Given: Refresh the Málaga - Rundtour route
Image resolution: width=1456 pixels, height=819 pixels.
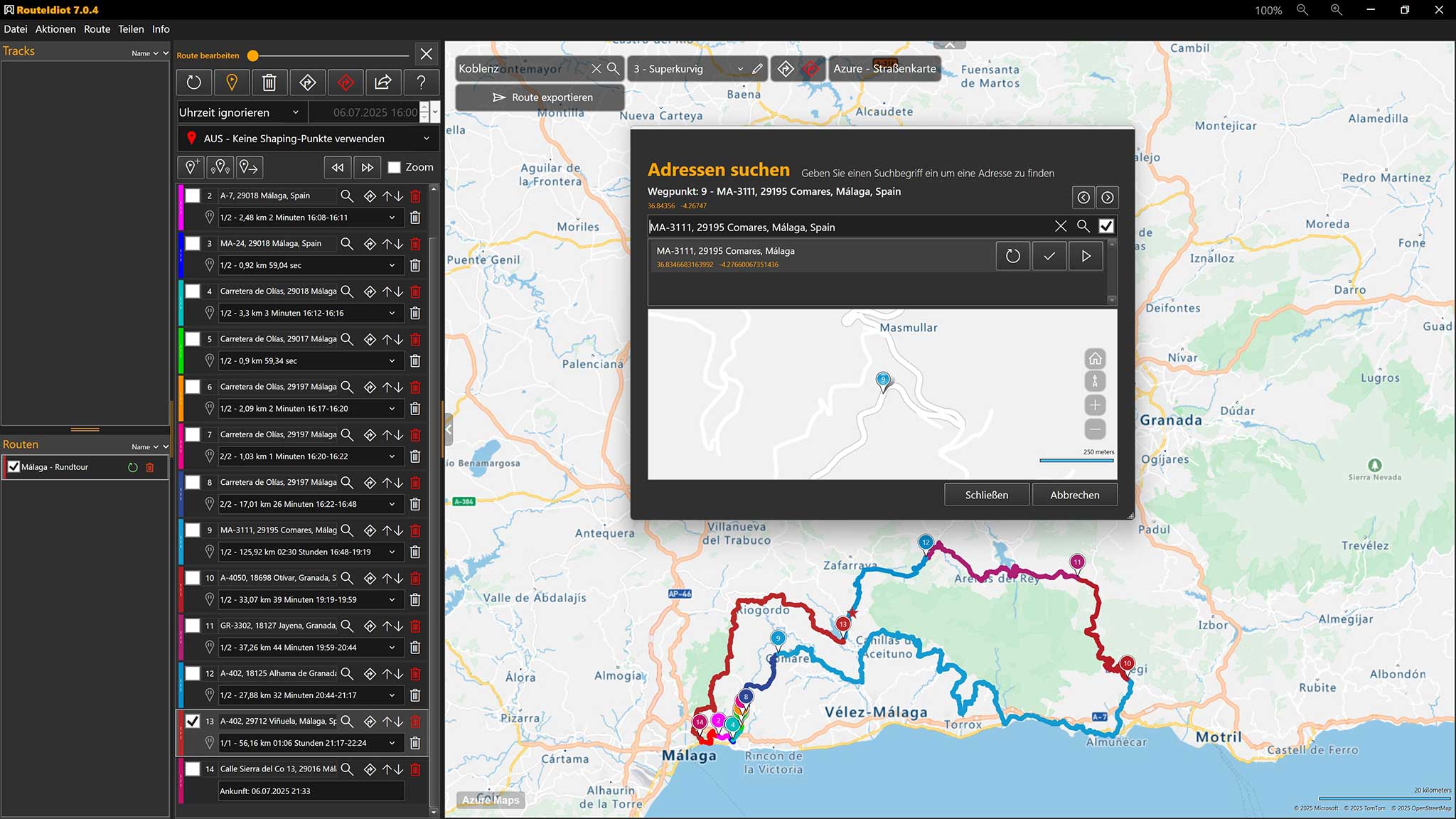Looking at the screenshot, I should click(132, 467).
